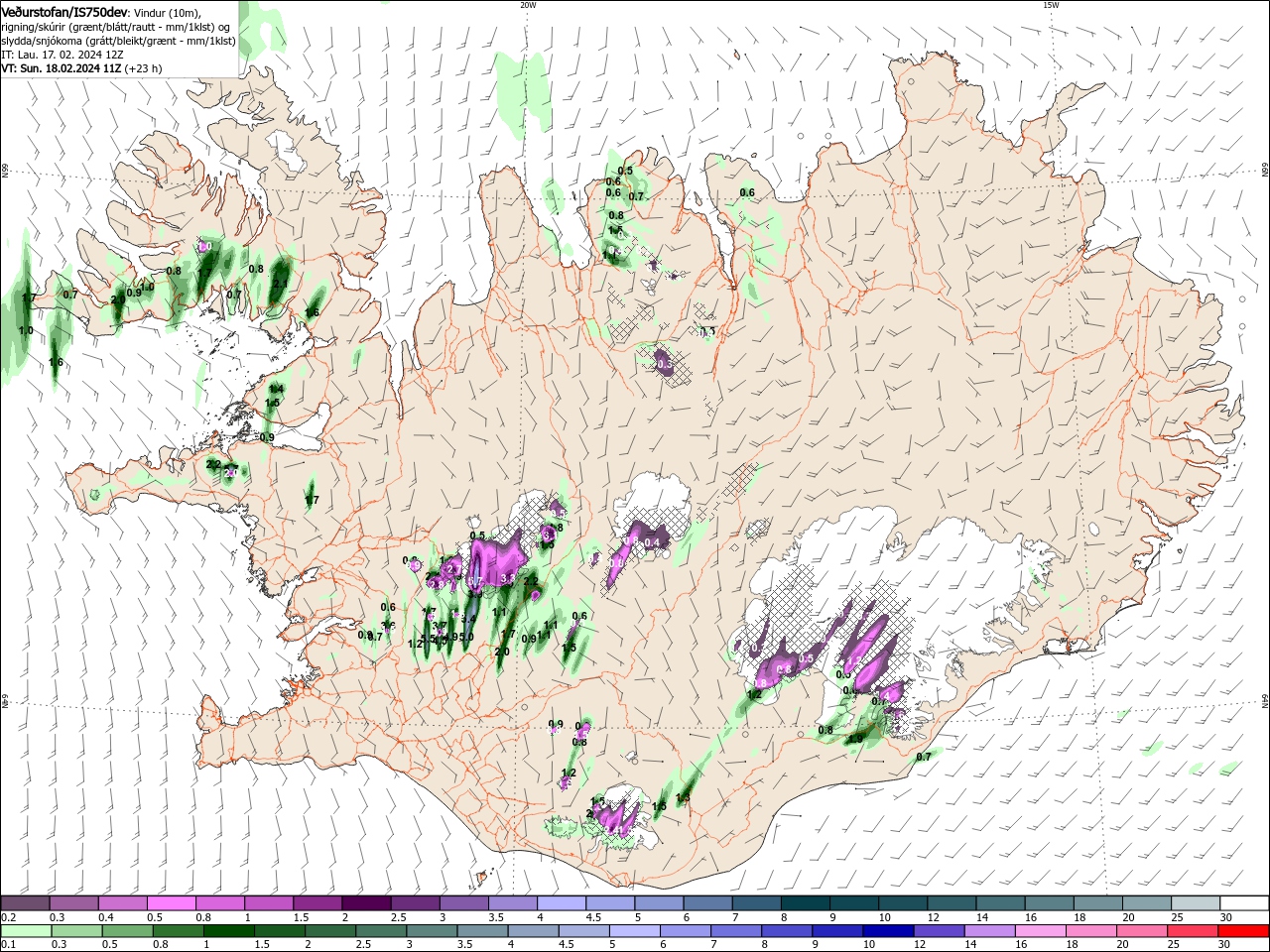
Task: Click the '0.2' label in snow legend
Action: tap(9, 917)
